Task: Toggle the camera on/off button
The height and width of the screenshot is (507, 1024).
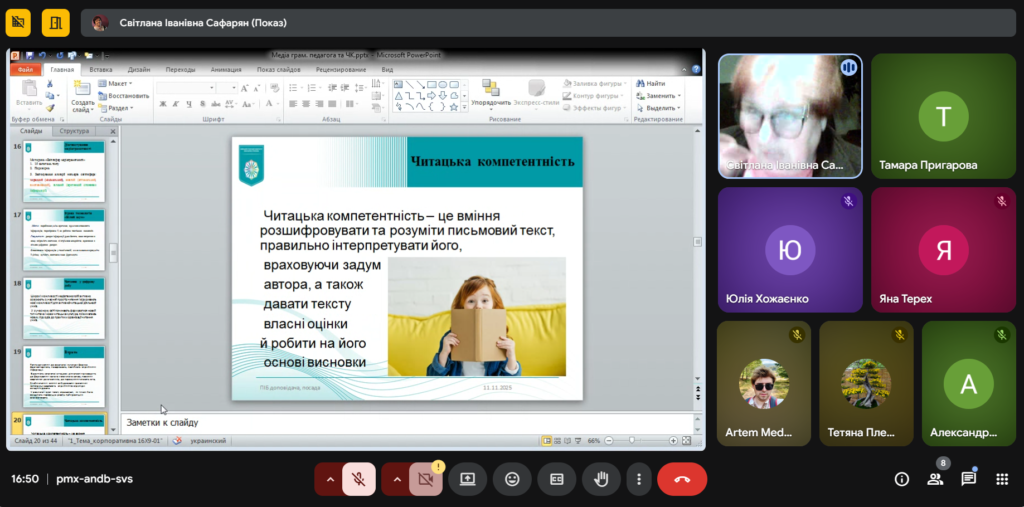Action: click(x=425, y=479)
